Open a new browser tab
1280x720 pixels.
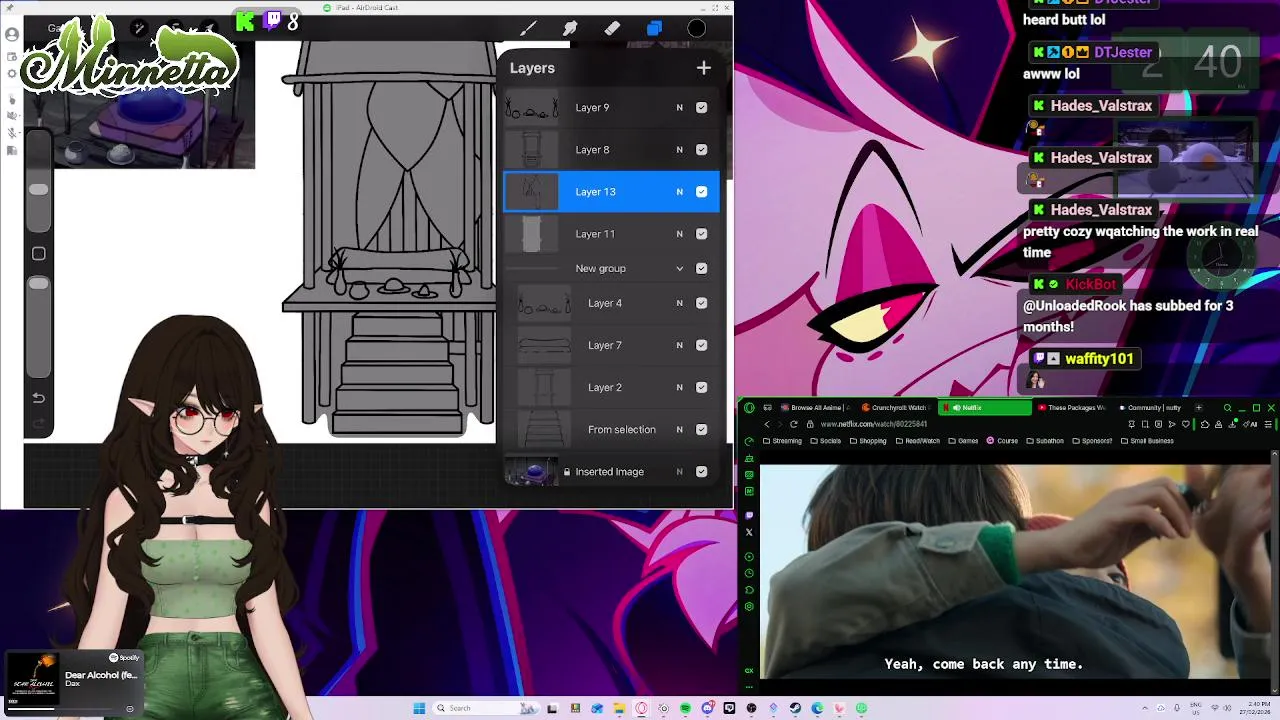tap(1199, 407)
